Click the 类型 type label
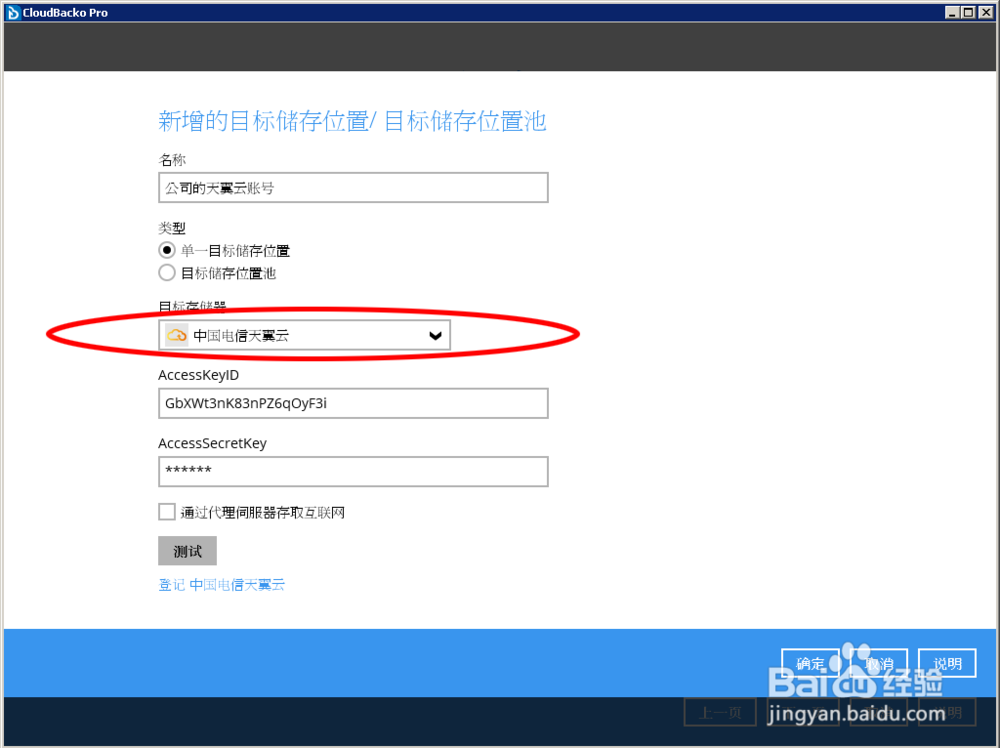Viewport: 1000px width, 748px height. tap(172, 228)
